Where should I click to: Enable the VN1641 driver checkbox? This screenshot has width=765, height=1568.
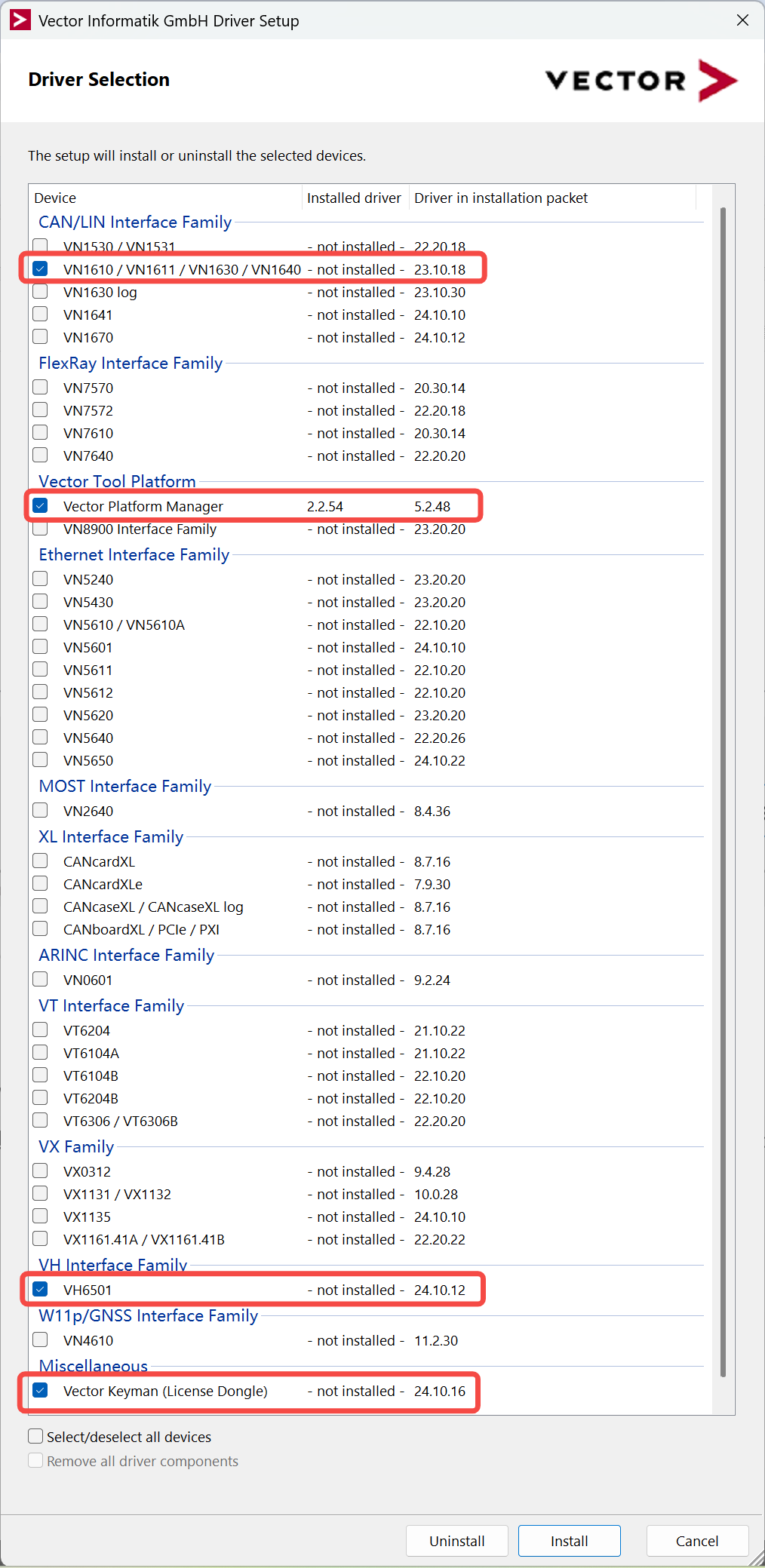(41, 314)
